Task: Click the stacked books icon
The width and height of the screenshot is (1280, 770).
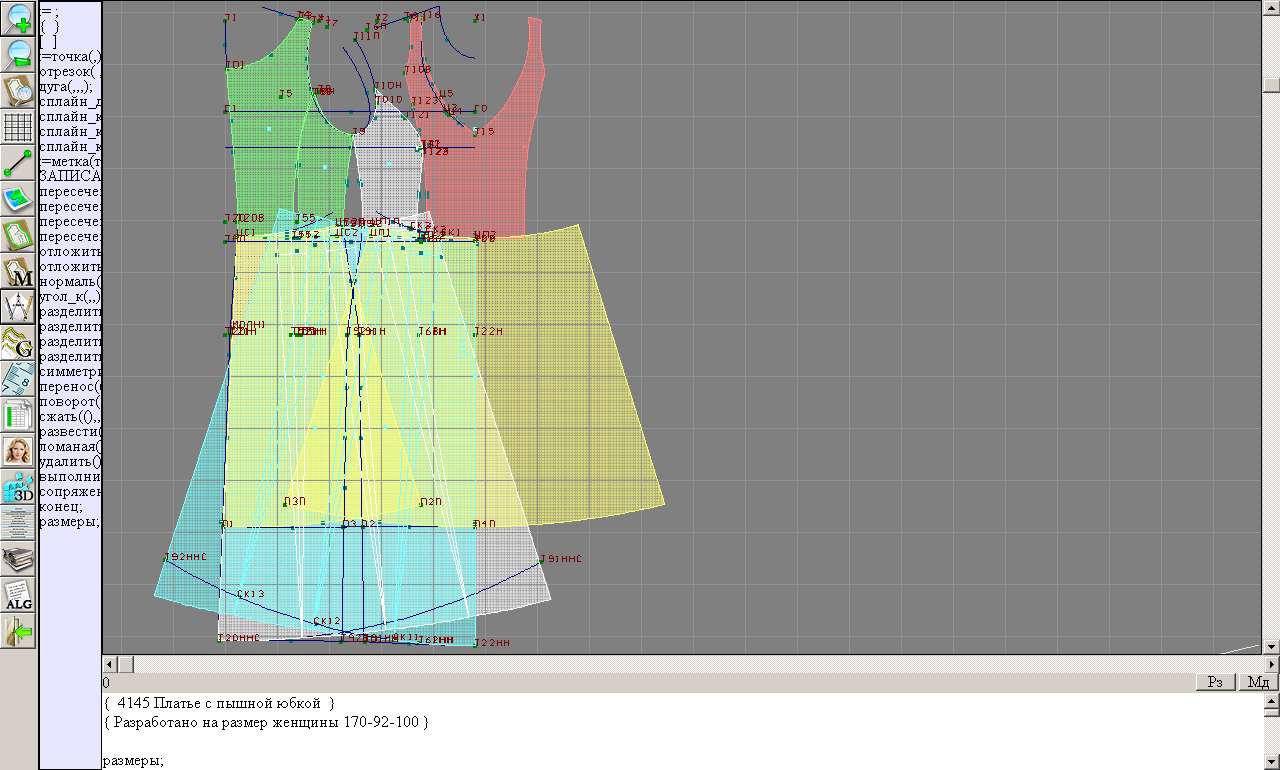Action: click(x=18, y=559)
